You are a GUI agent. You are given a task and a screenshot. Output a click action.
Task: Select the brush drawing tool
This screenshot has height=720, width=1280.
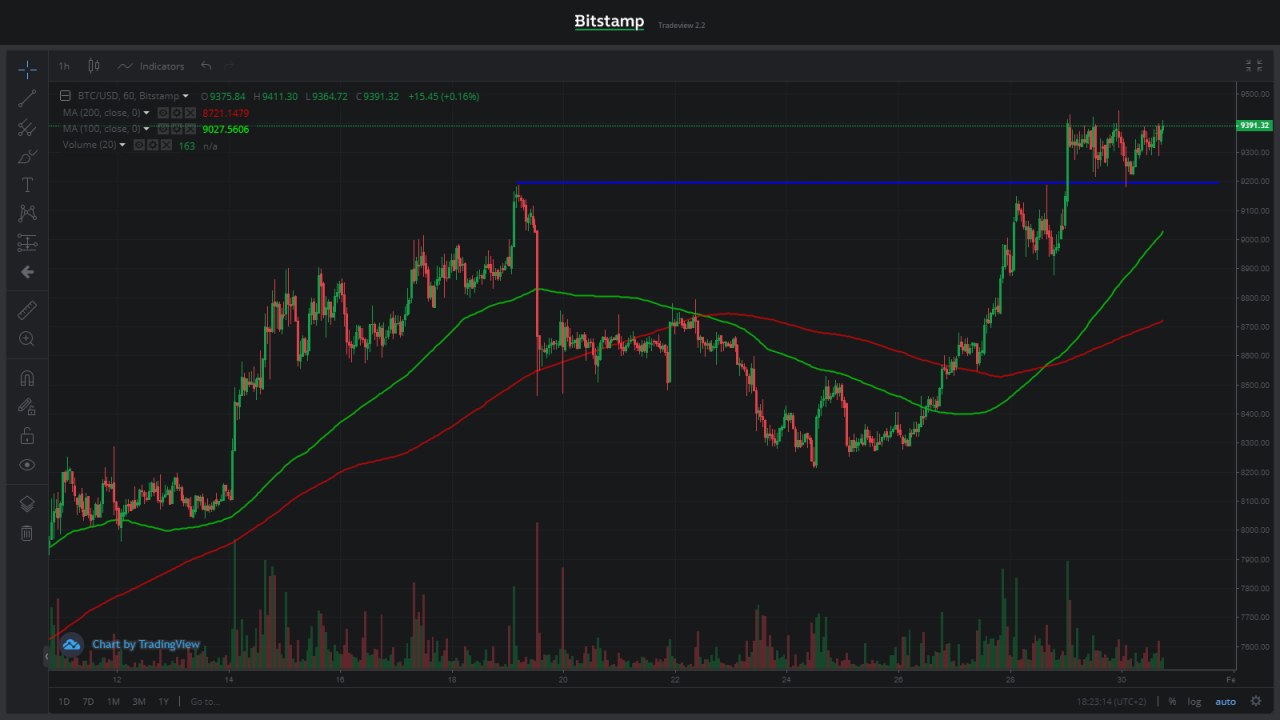pos(27,156)
